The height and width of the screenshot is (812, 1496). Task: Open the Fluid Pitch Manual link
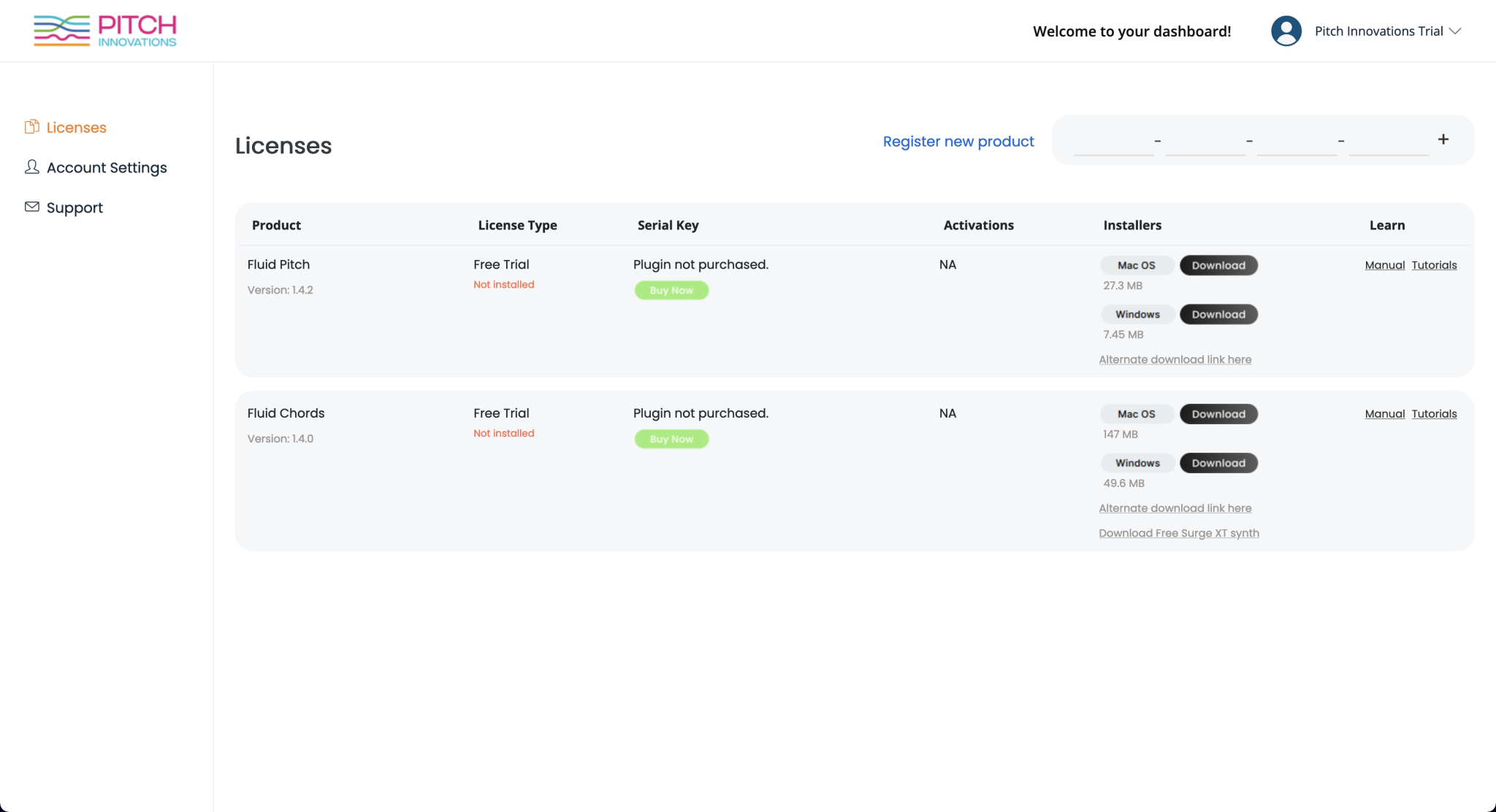coord(1384,265)
